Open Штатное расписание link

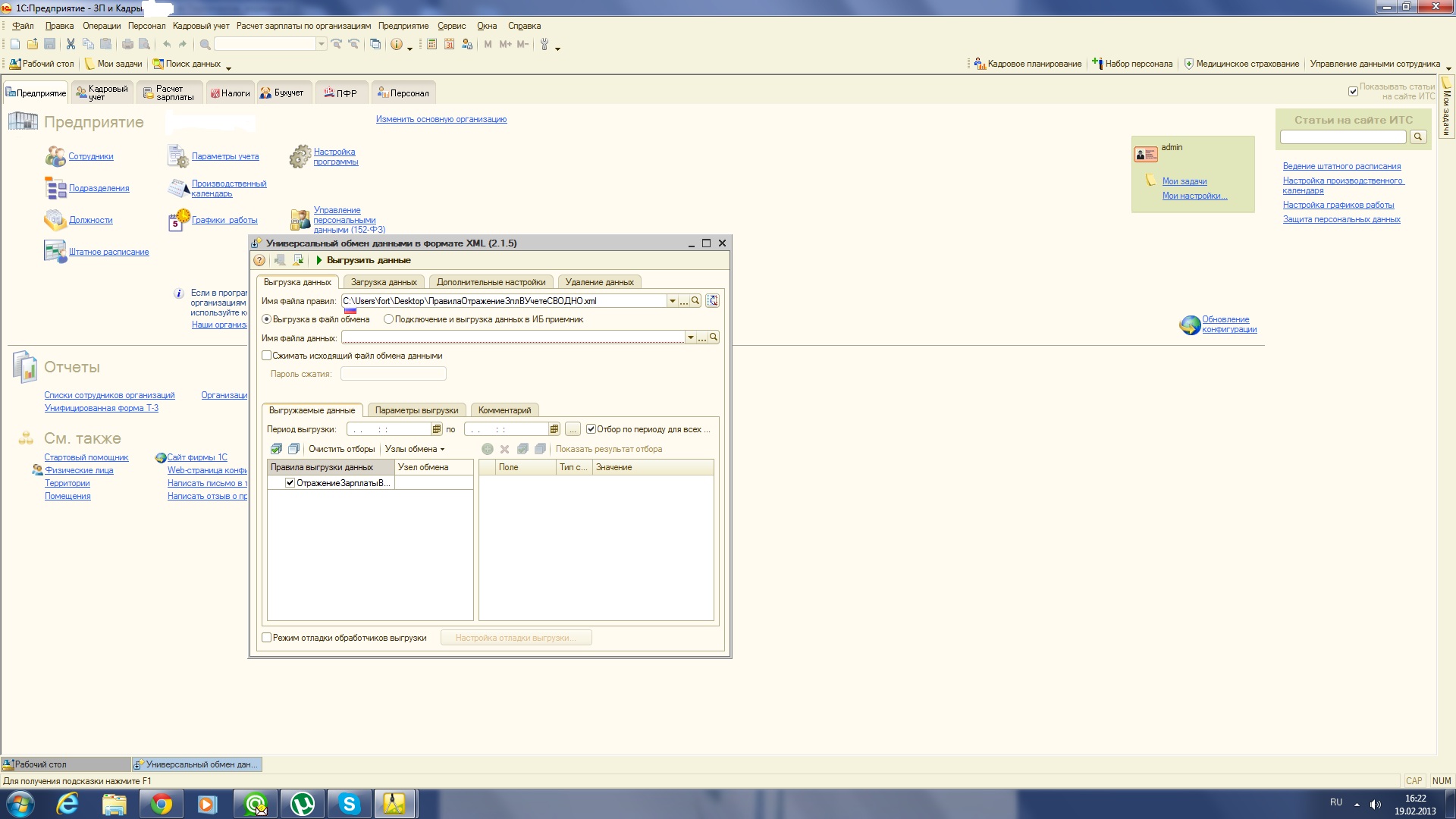(108, 252)
